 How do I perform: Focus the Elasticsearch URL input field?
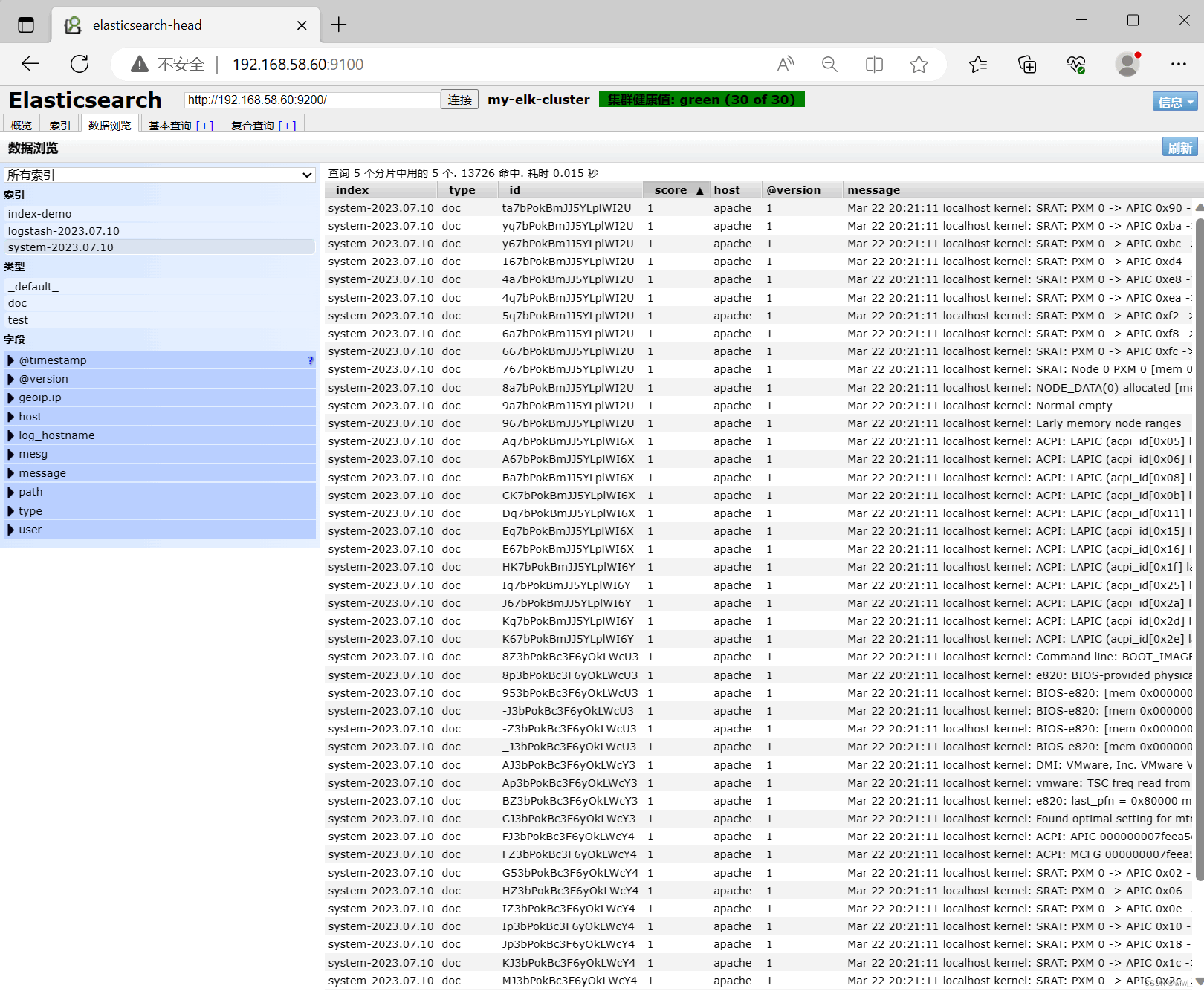[x=311, y=100]
